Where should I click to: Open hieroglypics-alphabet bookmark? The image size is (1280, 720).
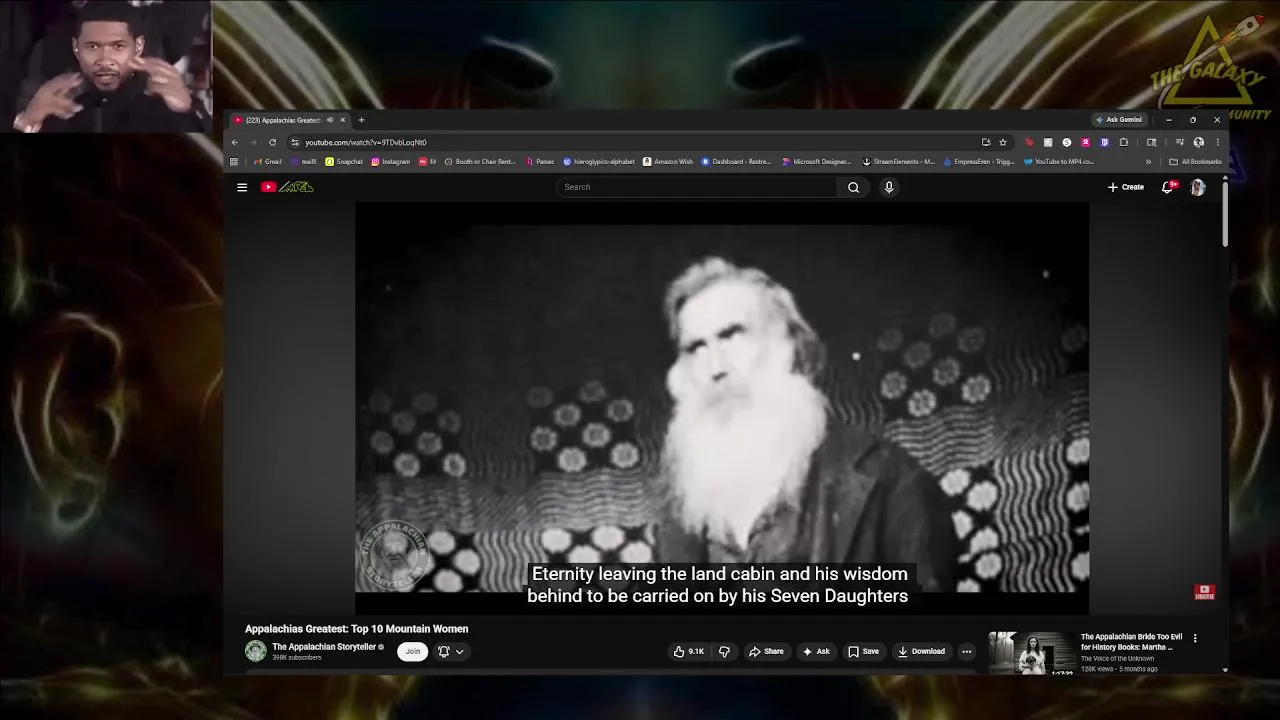pyautogui.click(x=599, y=161)
